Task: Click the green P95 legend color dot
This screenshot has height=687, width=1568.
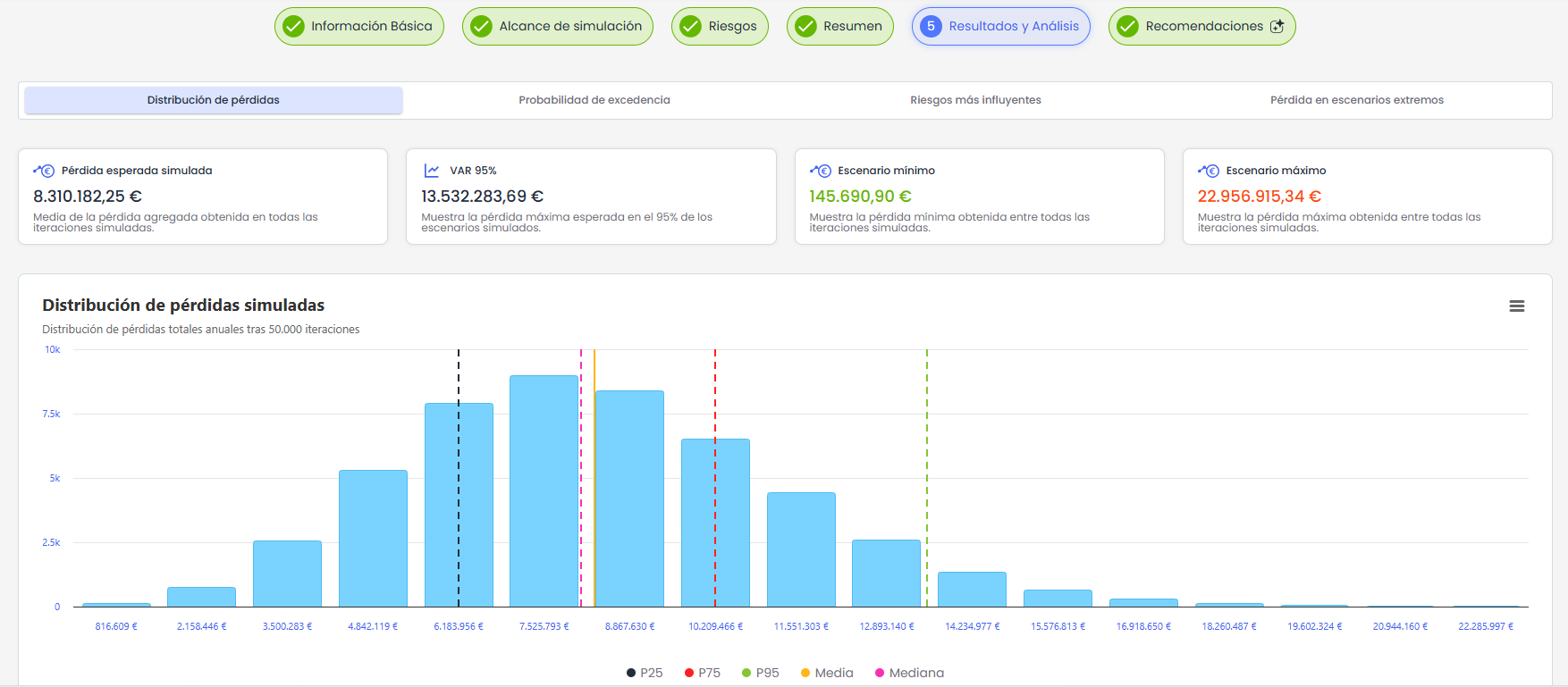Action: [x=746, y=673]
